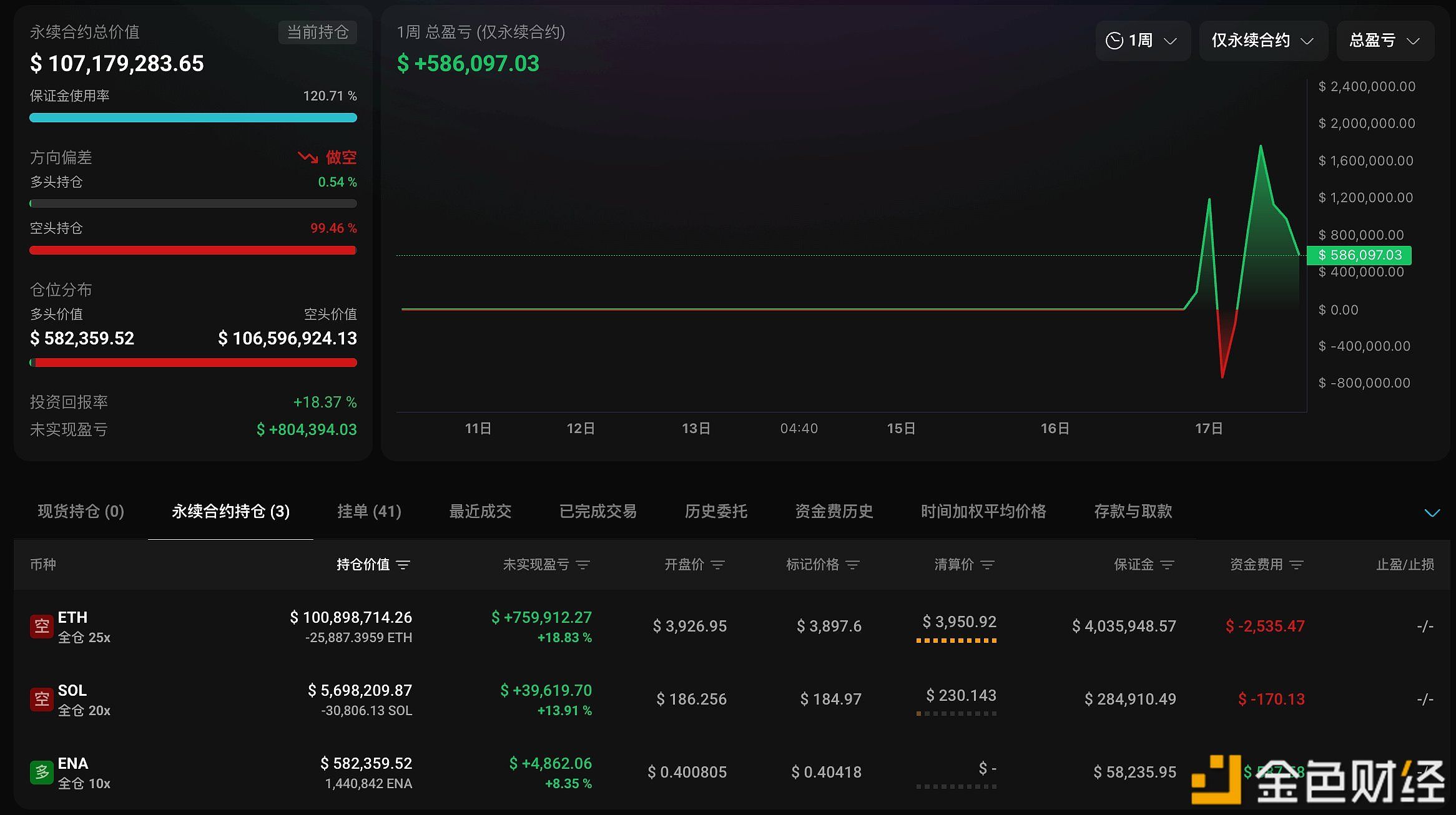
Task: Click the filter icon next to 资金费用
Action: click(x=1297, y=565)
